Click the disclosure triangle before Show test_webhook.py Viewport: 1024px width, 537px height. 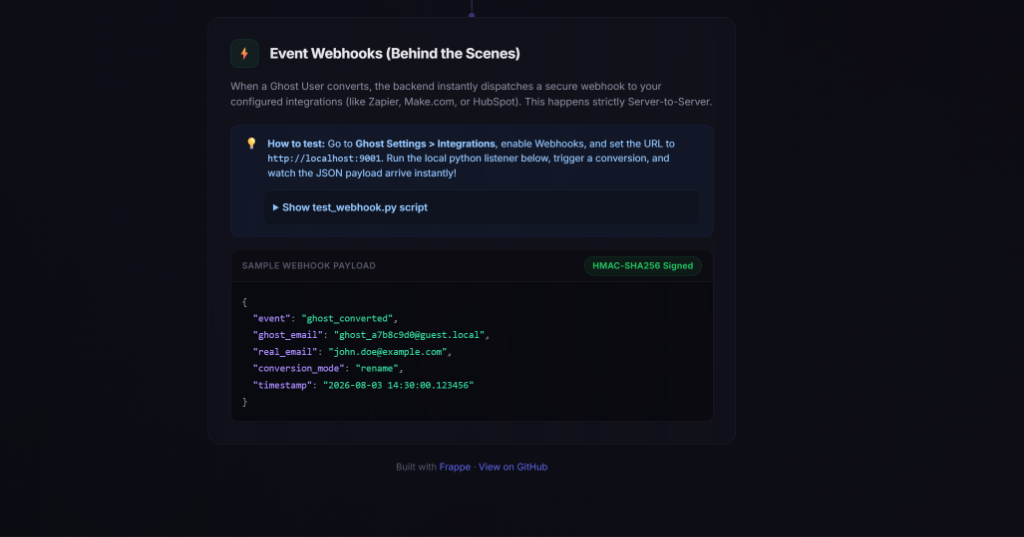pos(276,207)
